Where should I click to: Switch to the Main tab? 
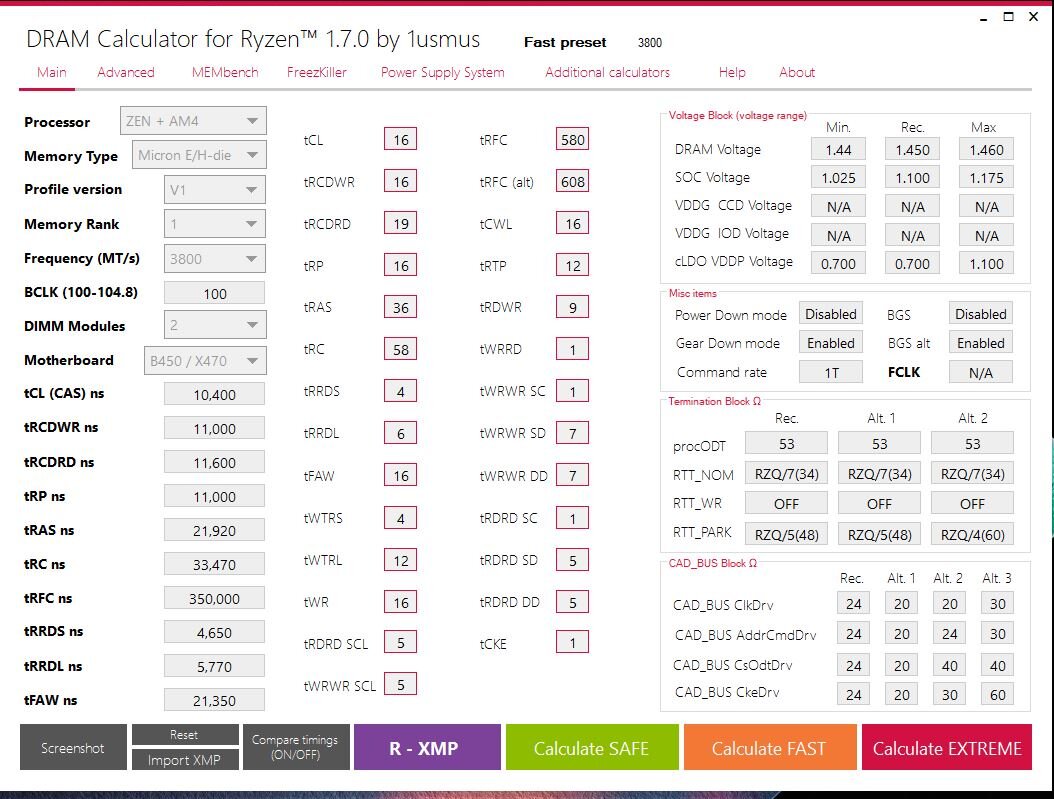point(52,73)
